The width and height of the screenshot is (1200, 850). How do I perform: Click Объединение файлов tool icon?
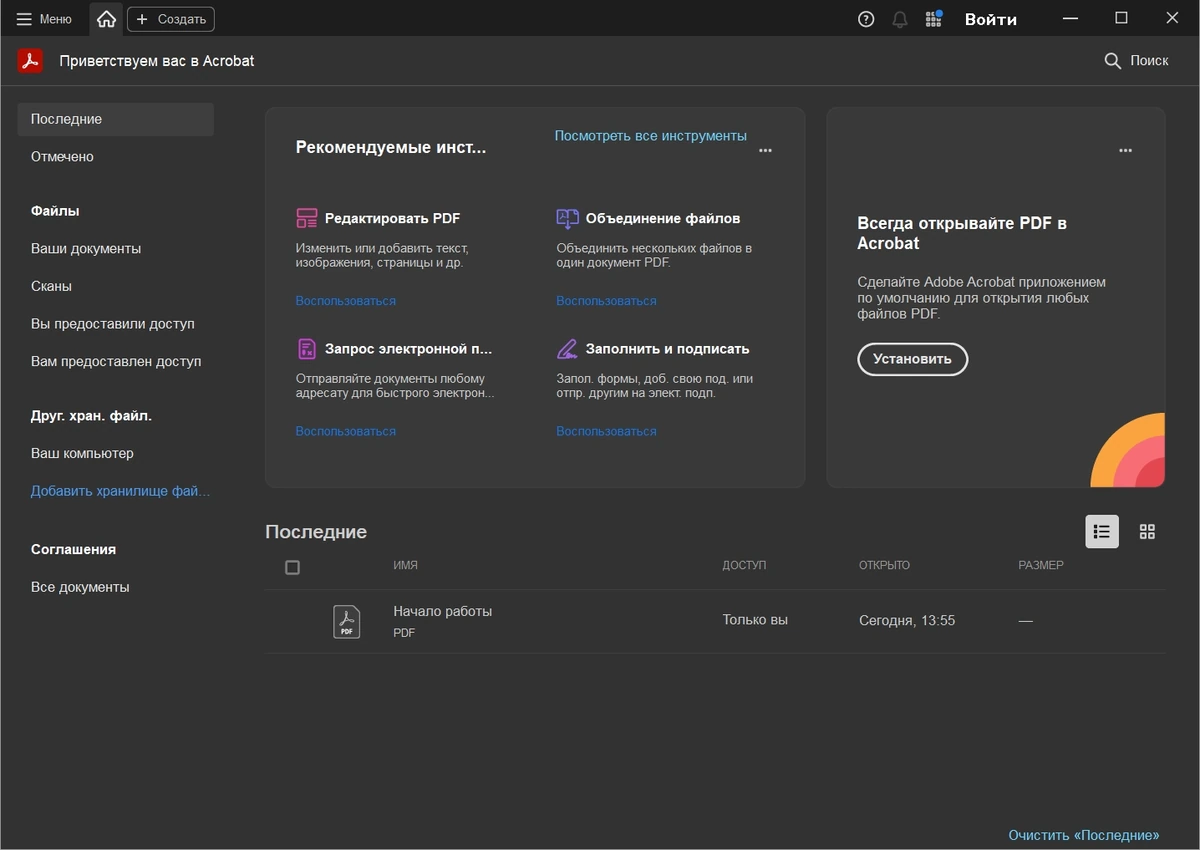(567, 218)
